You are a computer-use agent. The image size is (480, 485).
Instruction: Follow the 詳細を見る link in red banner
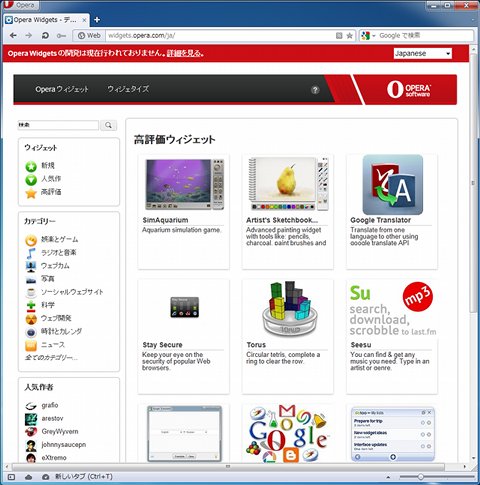[x=184, y=53]
